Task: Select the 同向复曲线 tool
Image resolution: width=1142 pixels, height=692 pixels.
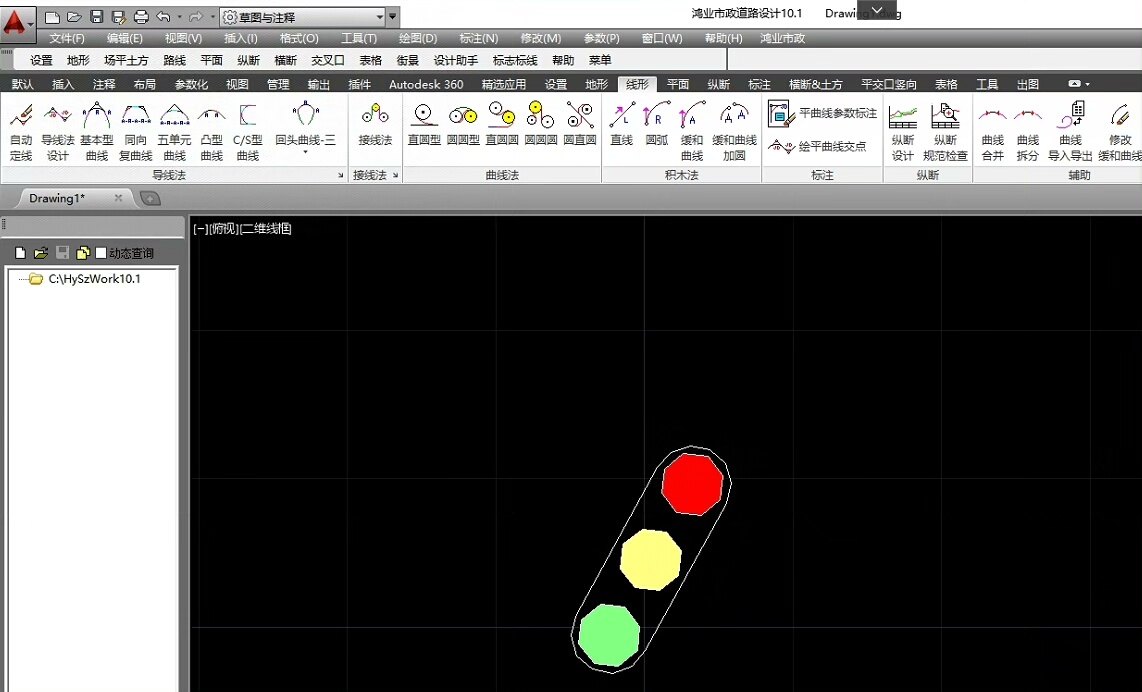Action: [135, 132]
